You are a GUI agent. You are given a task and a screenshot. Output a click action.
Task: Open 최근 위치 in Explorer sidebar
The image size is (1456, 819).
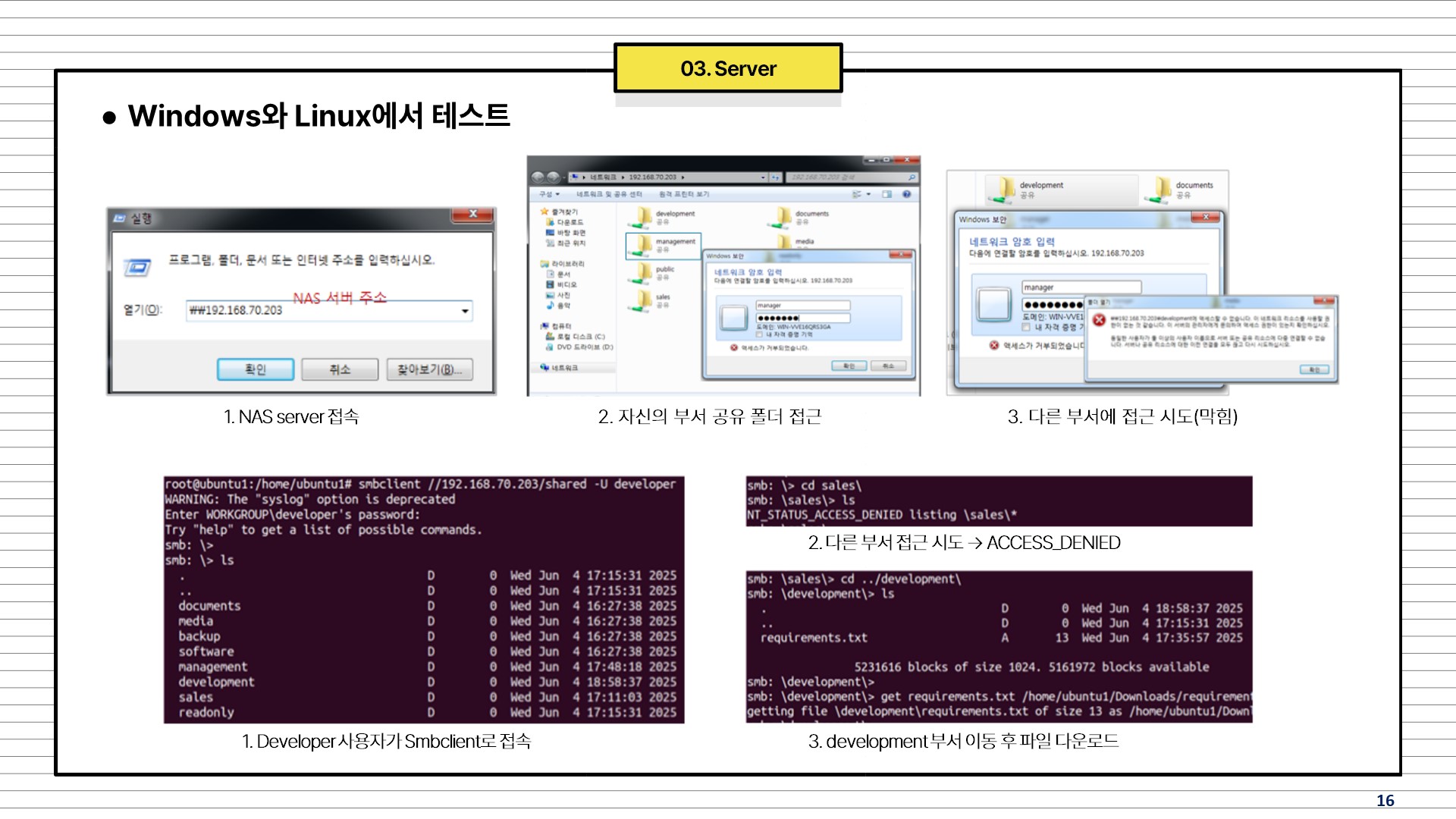coord(566,243)
